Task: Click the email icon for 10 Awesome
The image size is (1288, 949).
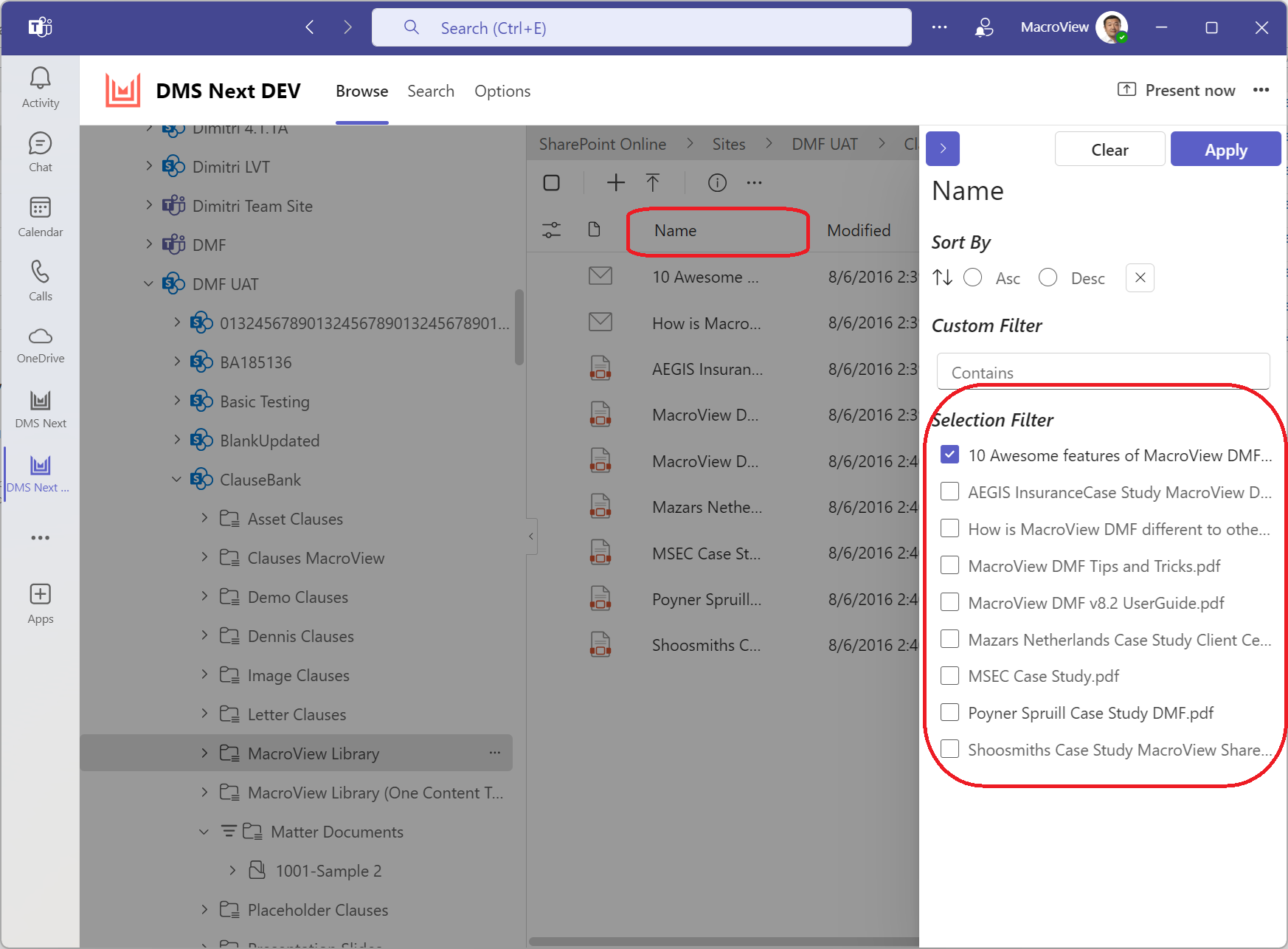Action: (x=600, y=276)
